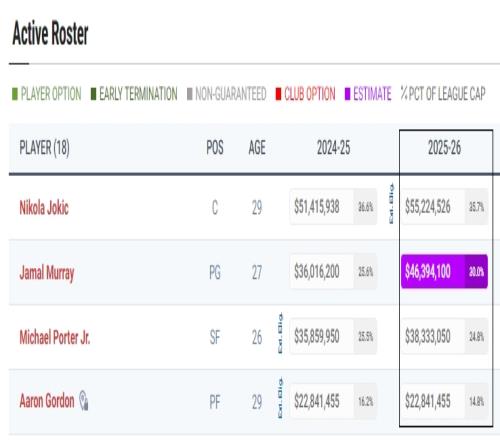This screenshot has height=440, width=500.
Task: Click the Ext. Elig. marker in Michael Porter Jr. row
Action: click(280, 333)
